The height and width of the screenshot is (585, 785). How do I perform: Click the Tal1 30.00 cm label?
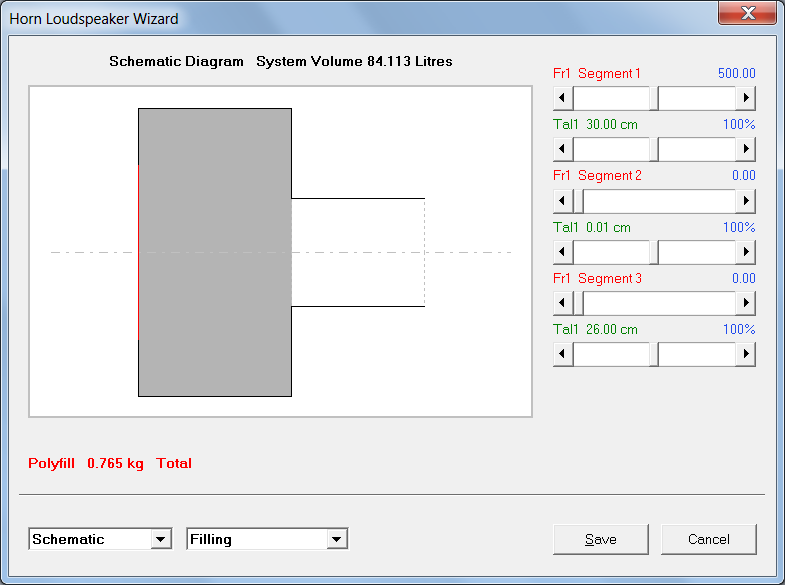[595, 125]
